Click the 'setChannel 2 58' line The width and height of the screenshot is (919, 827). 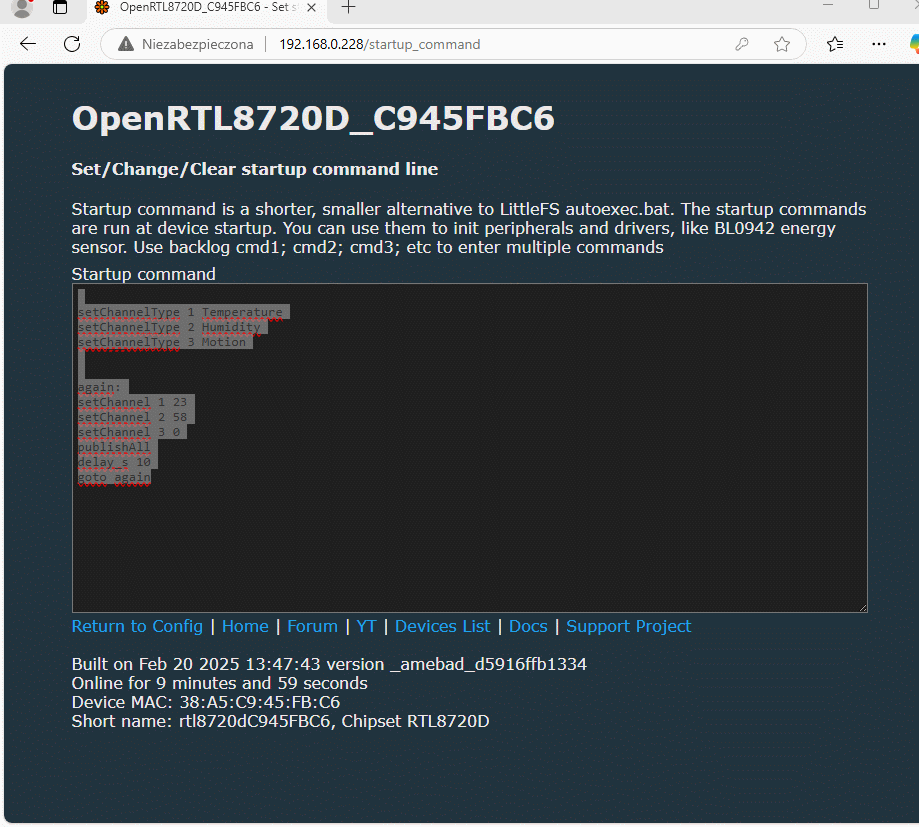tap(132, 417)
